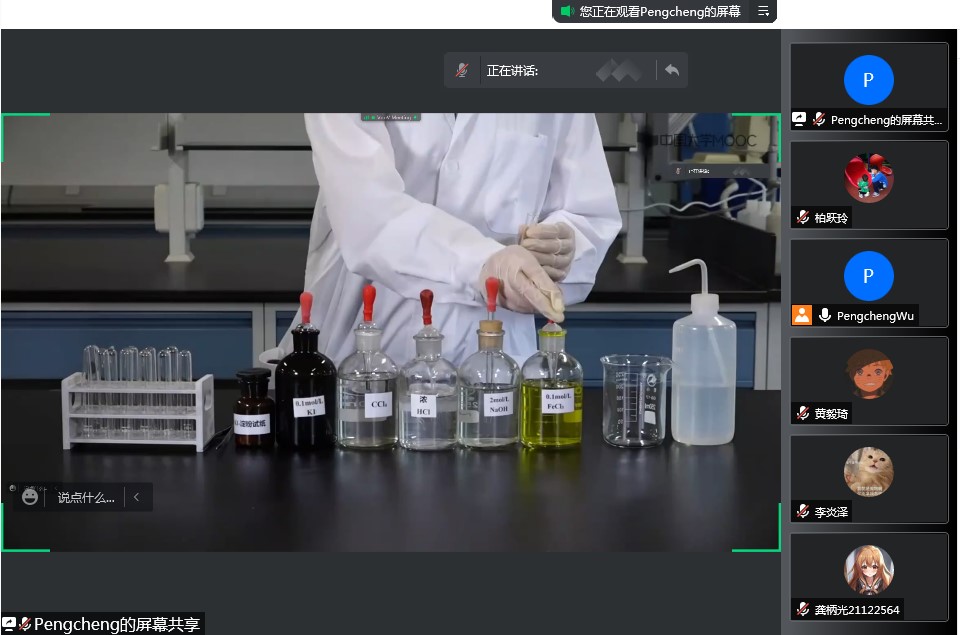Select 柏跃玲's avatar thumbnail
960x635 pixels.
click(868, 178)
